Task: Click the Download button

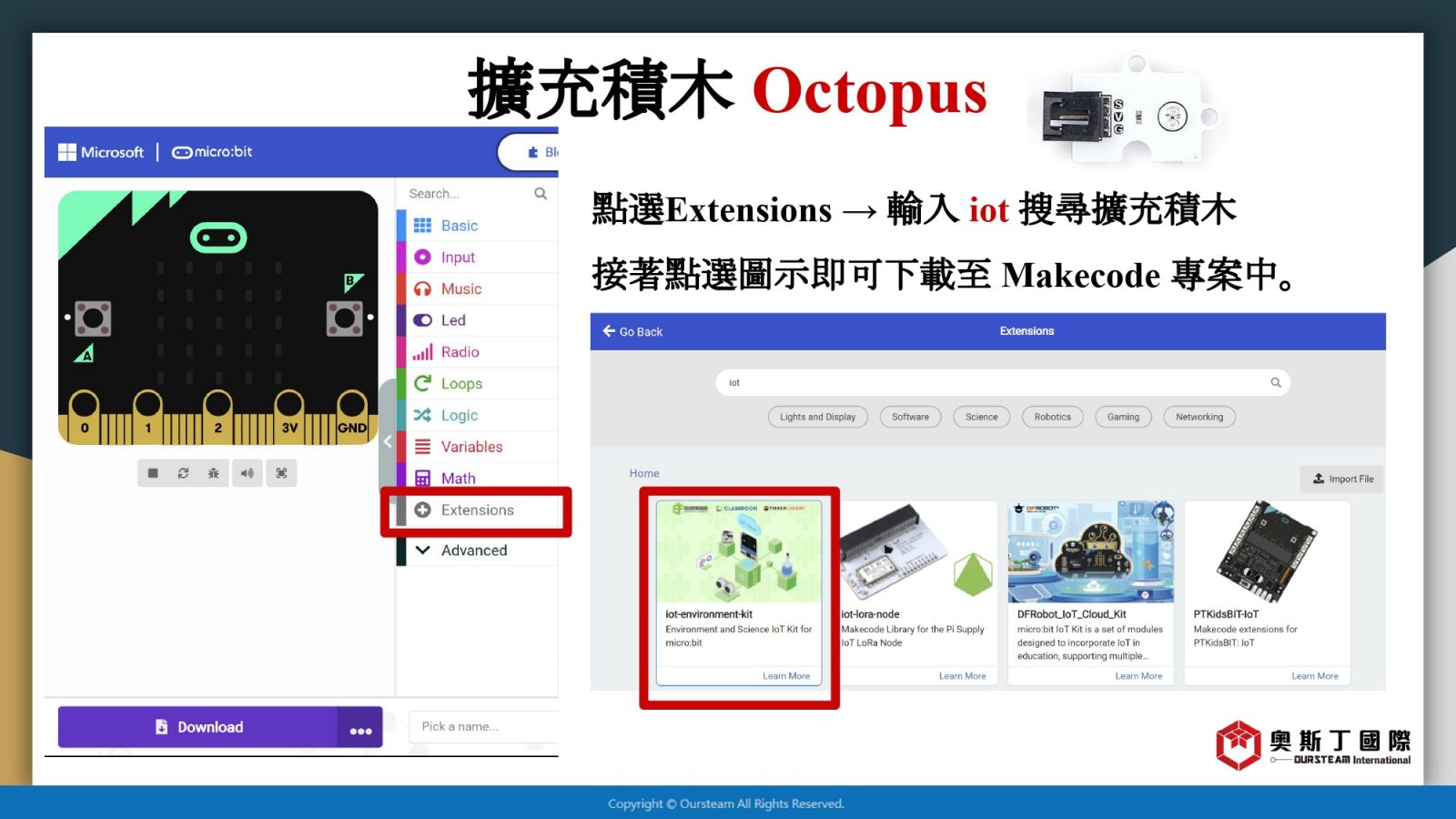Action: pyautogui.click(x=198, y=727)
